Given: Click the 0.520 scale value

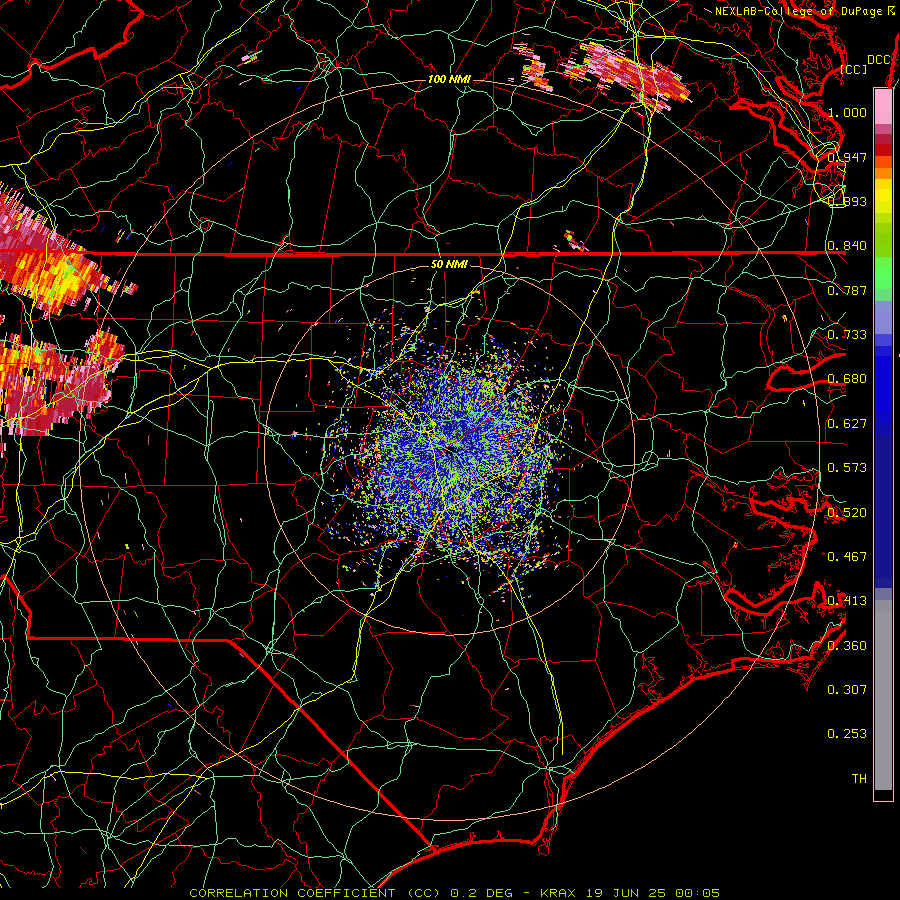Looking at the screenshot, I should [847, 513].
